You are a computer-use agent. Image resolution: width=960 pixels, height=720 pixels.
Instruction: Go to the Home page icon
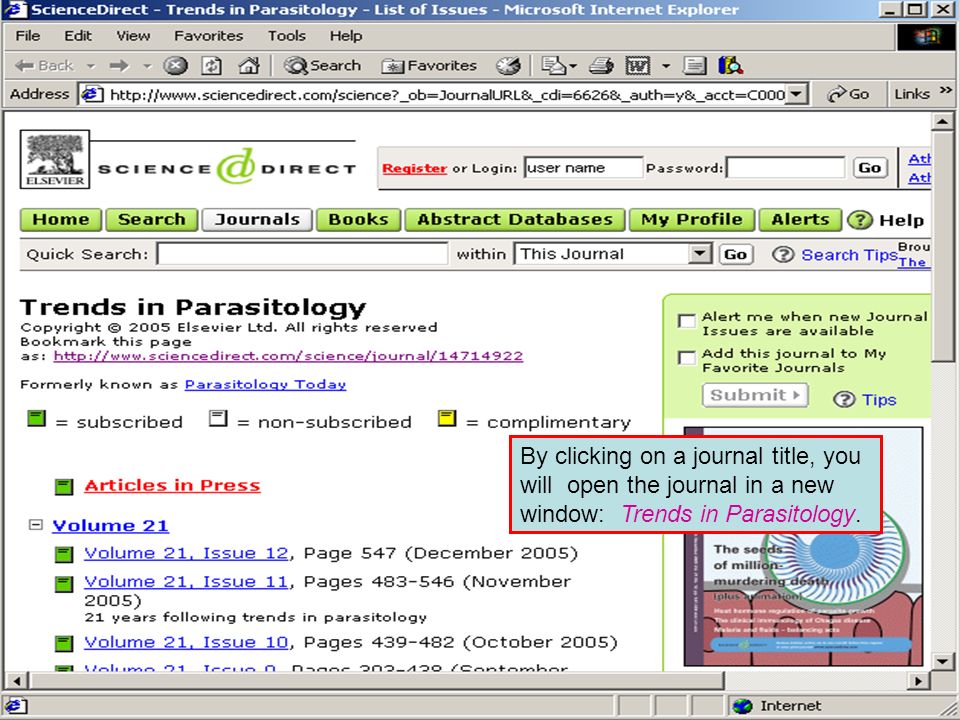pos(249,66)
